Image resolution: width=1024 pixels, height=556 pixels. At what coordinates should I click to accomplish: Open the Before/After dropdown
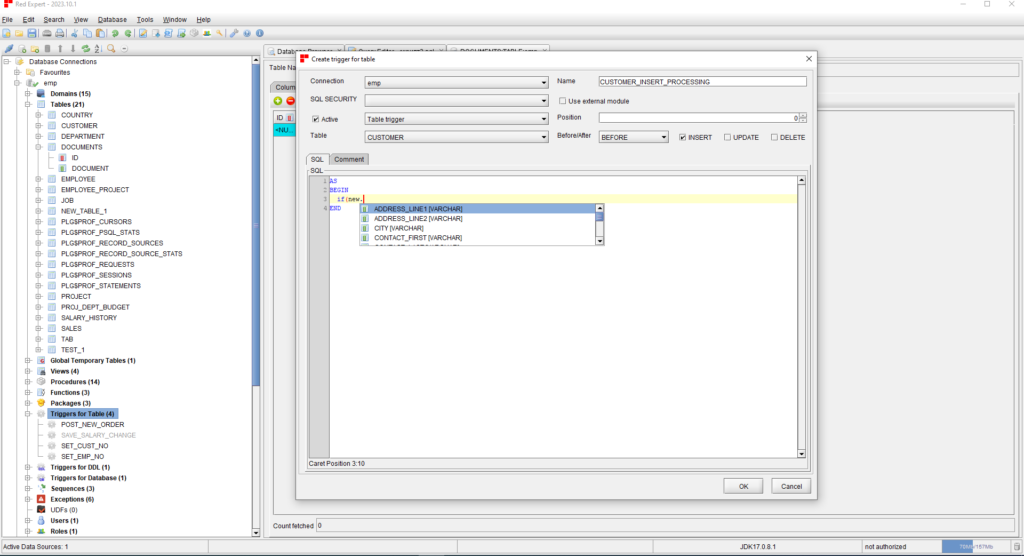633,137
